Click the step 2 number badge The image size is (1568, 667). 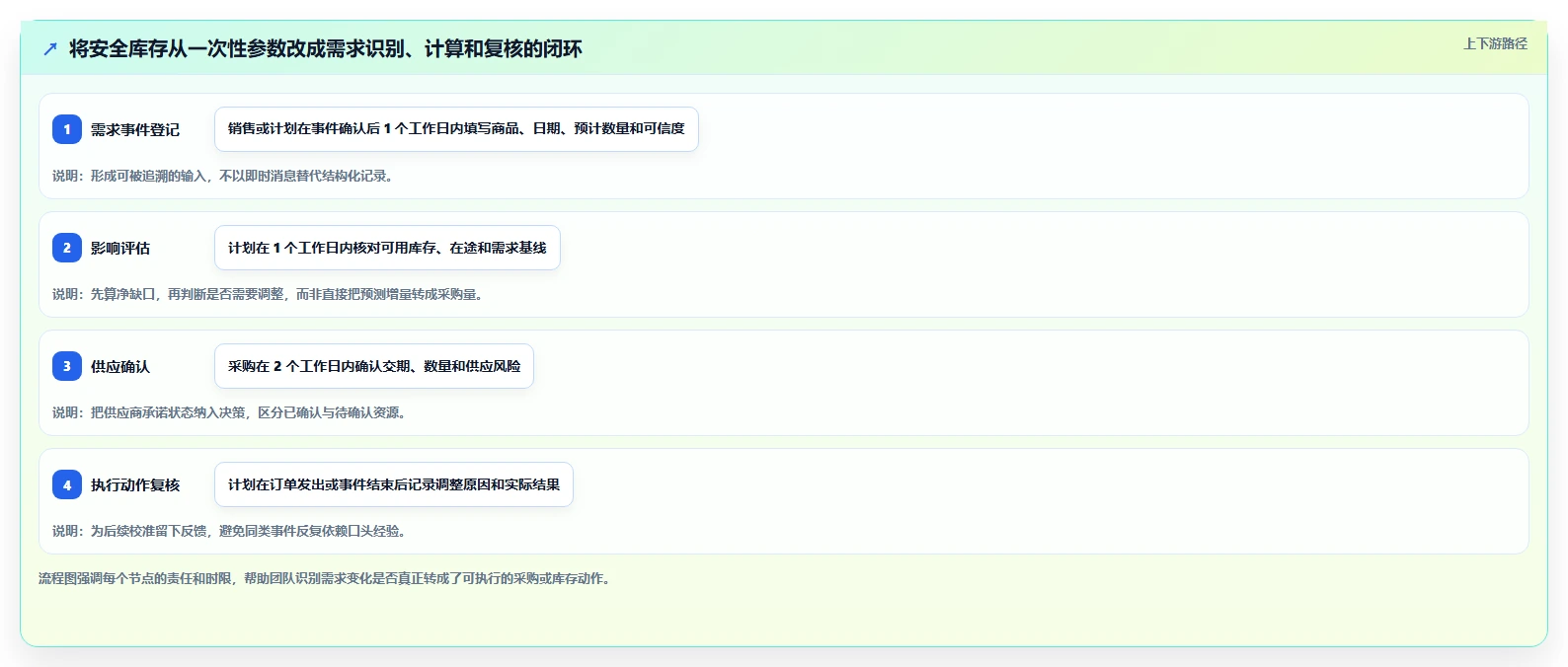click(67, 248)
